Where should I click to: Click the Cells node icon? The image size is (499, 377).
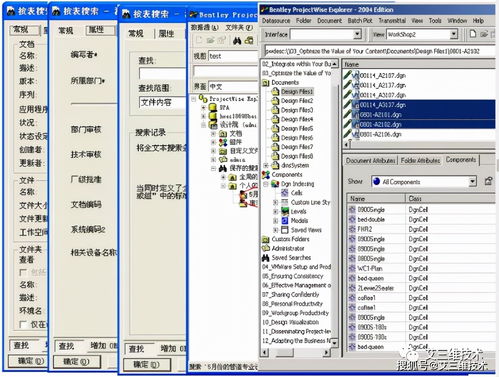tap(285, 193)
